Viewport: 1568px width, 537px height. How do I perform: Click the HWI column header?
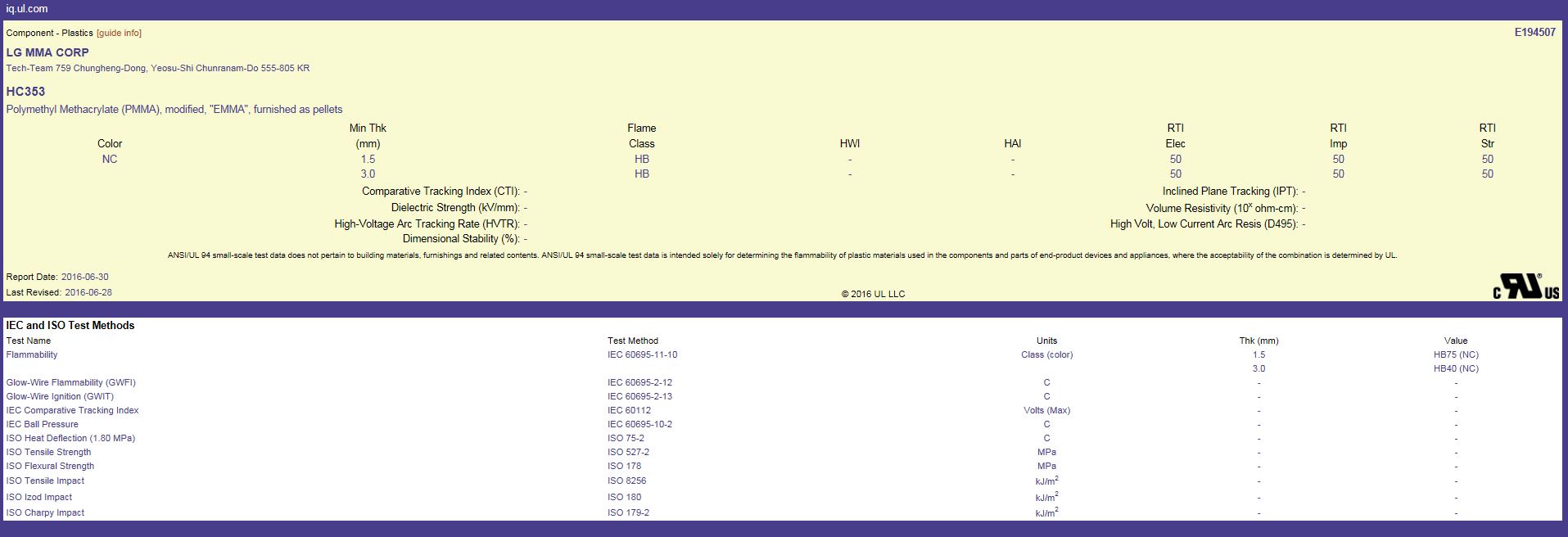point(850,143)
